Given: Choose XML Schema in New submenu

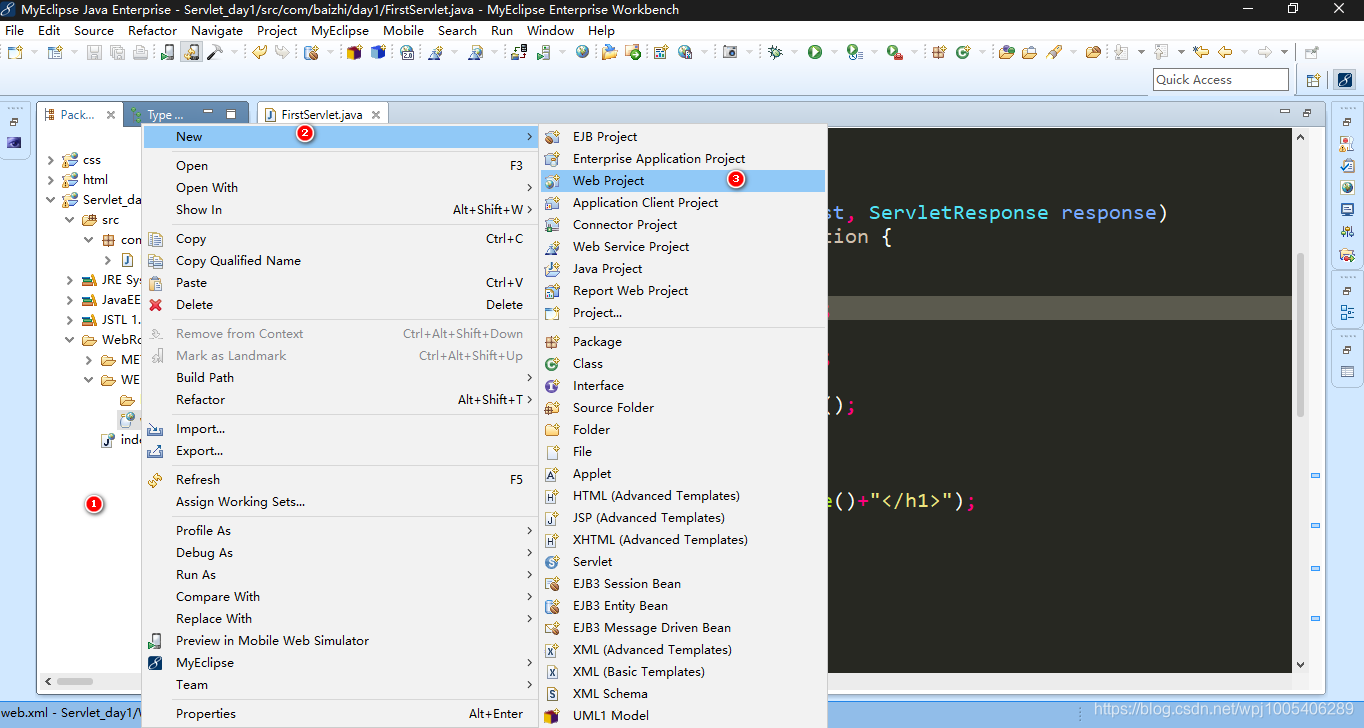Looking at the screenshot, I should (x=683, y=694).
